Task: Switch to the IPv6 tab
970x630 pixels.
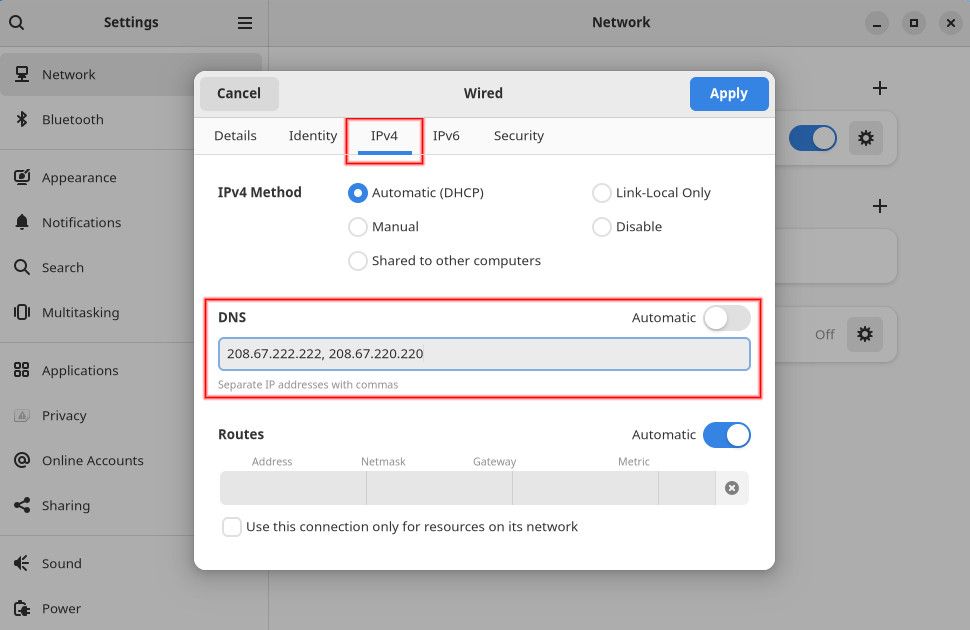Action: 447,135
